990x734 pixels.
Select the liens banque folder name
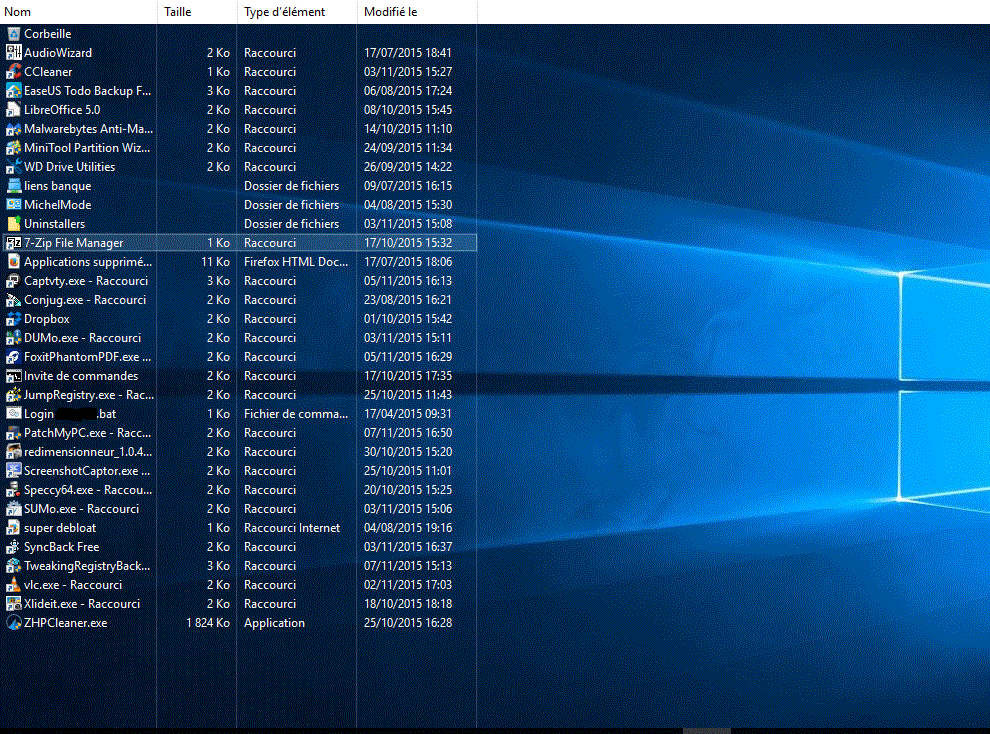point(57,186)
